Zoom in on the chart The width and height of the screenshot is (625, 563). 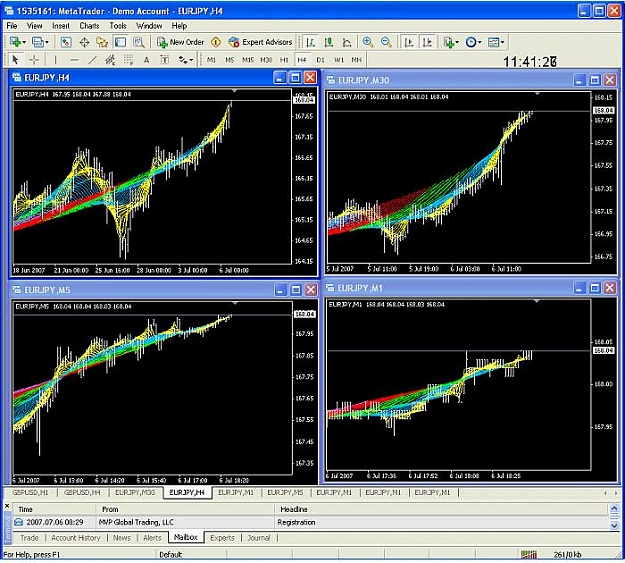368,42
